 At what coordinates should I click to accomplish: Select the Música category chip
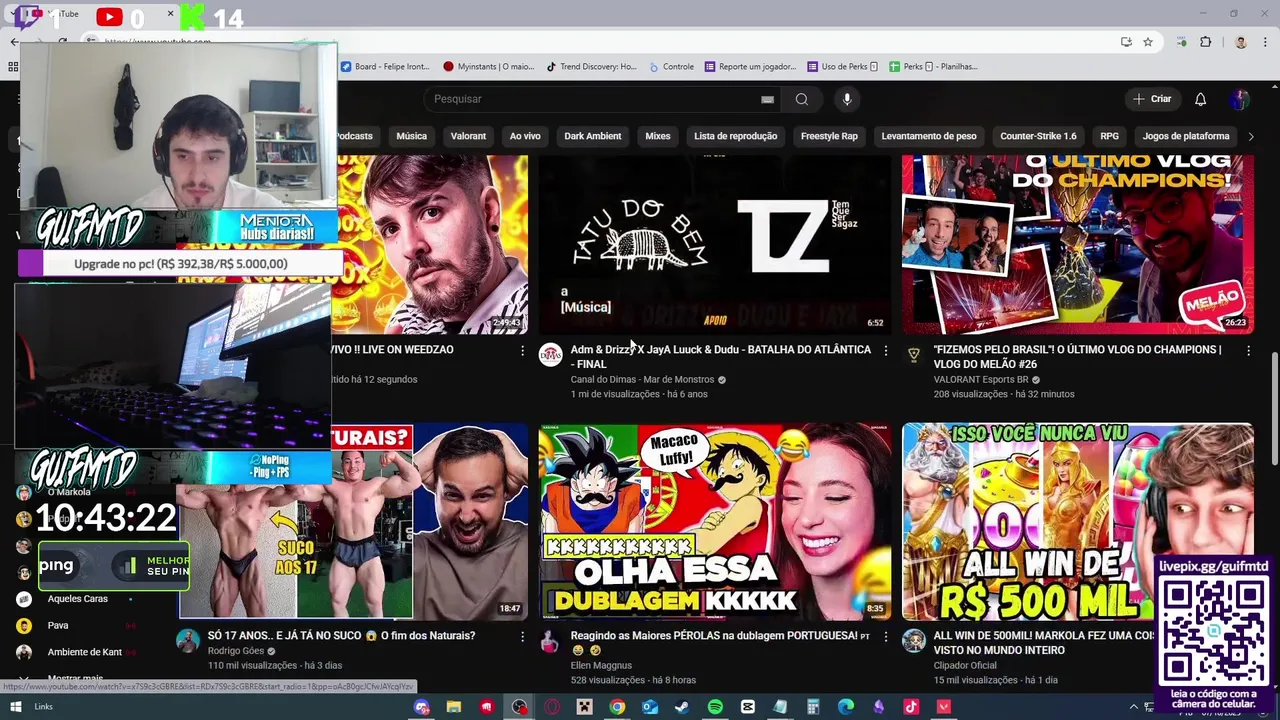coord(411,136)
